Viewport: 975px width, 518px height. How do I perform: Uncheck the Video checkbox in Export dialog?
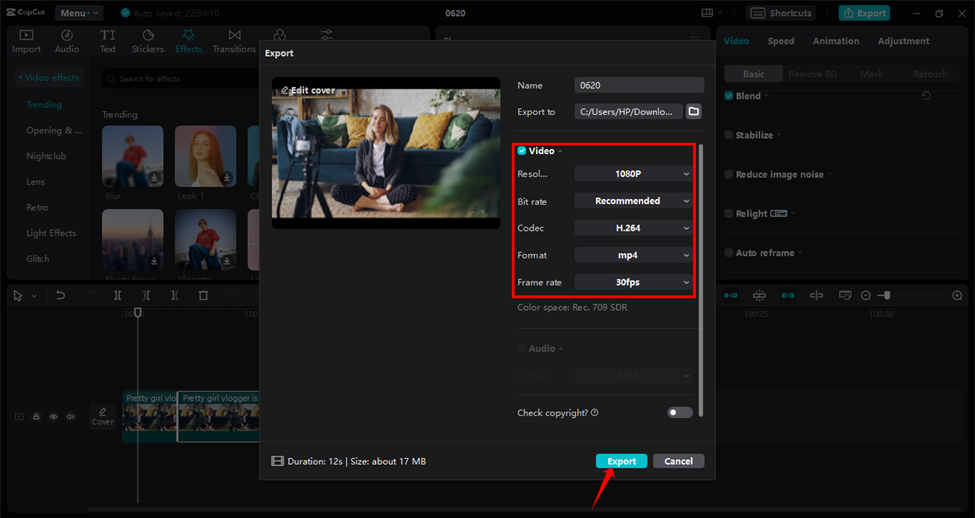[x=522, y=151]
